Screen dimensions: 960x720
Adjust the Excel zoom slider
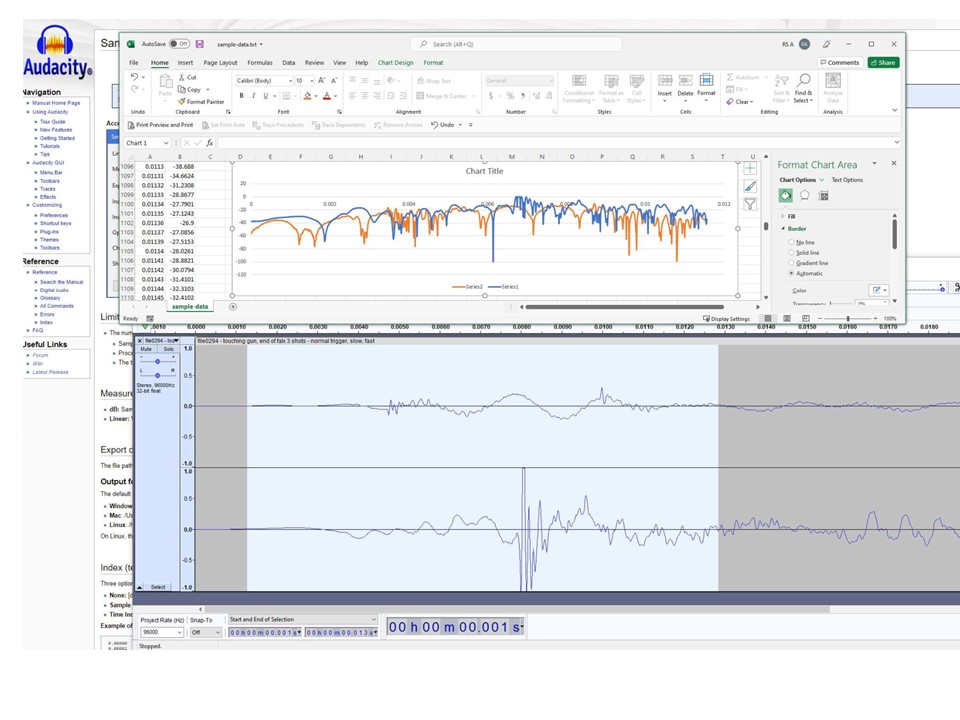click(x=848, y=318)
